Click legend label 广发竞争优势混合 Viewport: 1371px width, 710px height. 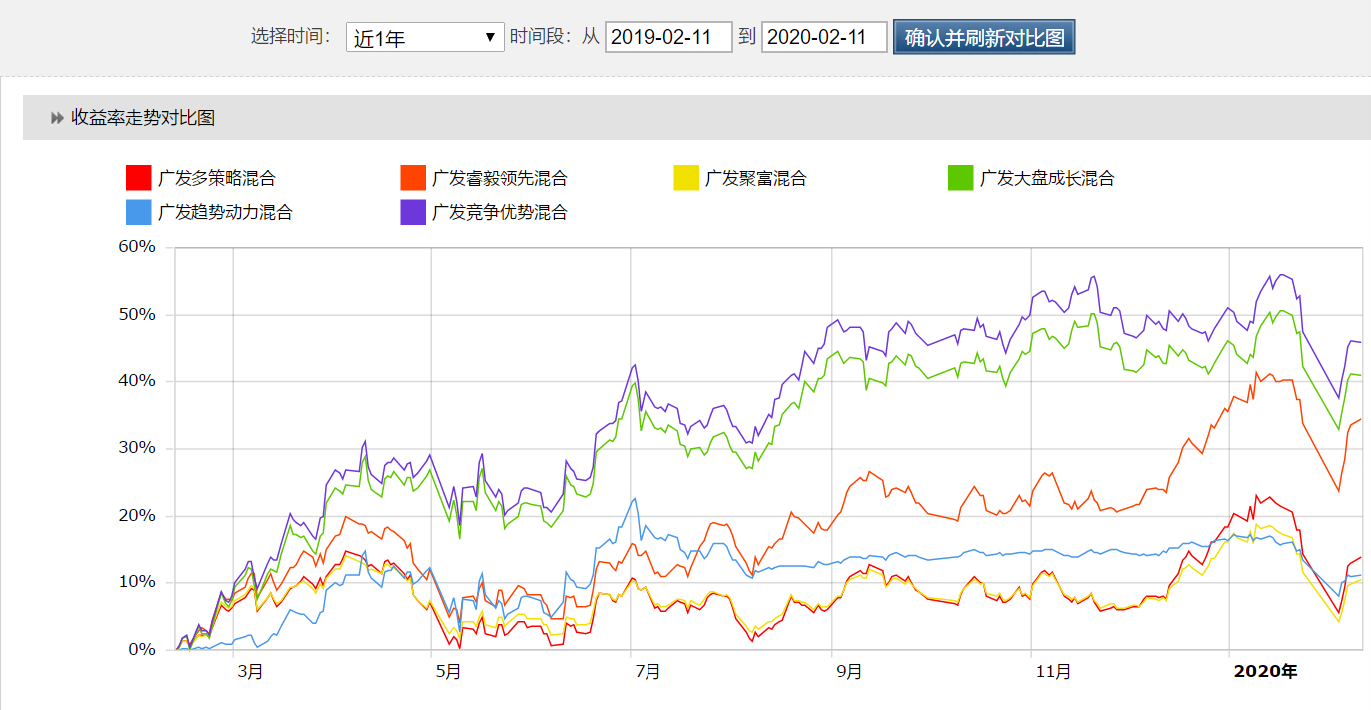(x=500, y=212)
